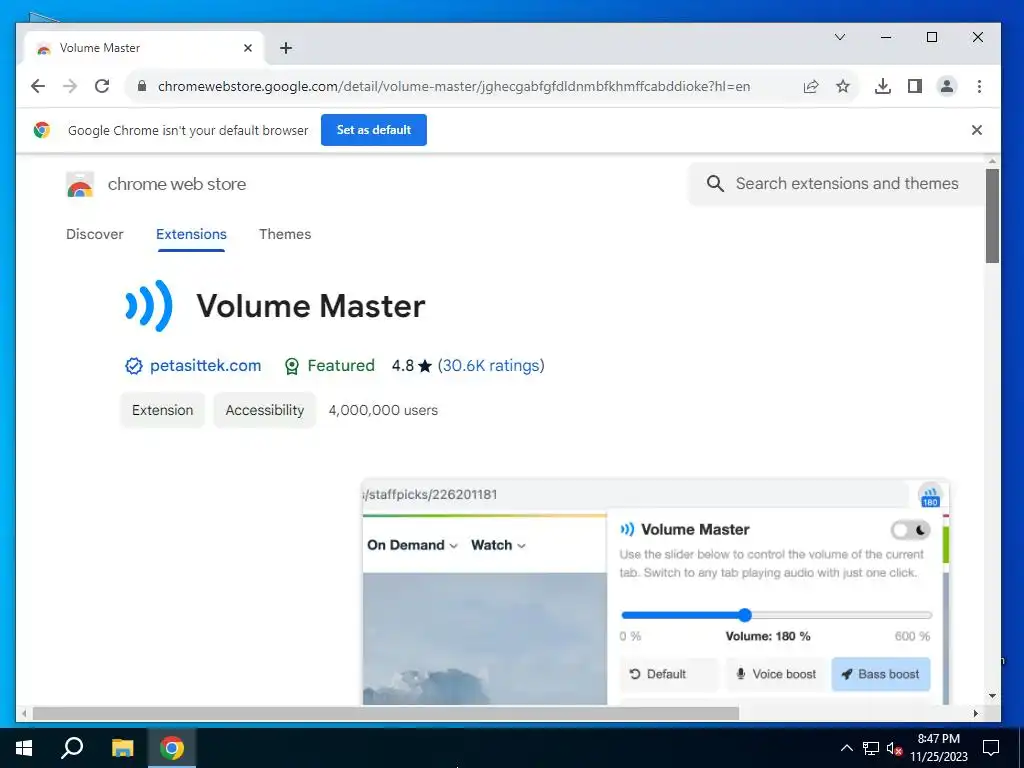Click the Featured badge

pos(330,366)
